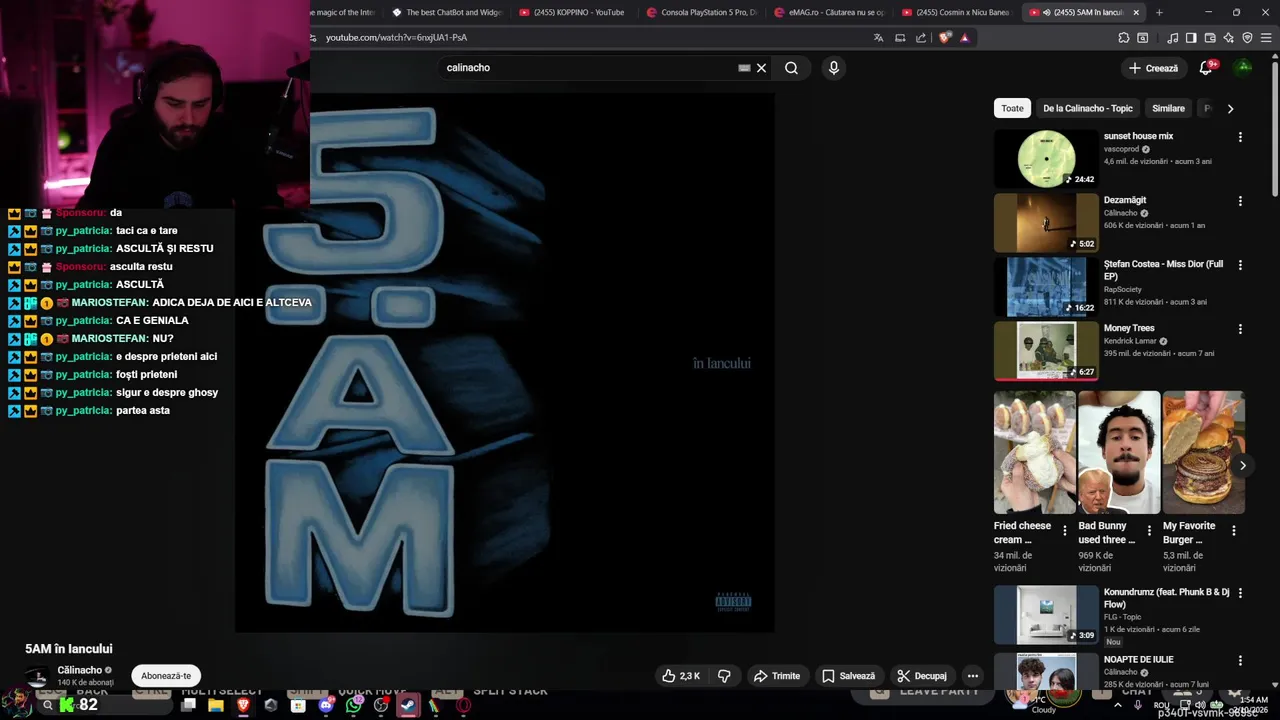Open the media playlist music note icon

(x=1172, y=38)
